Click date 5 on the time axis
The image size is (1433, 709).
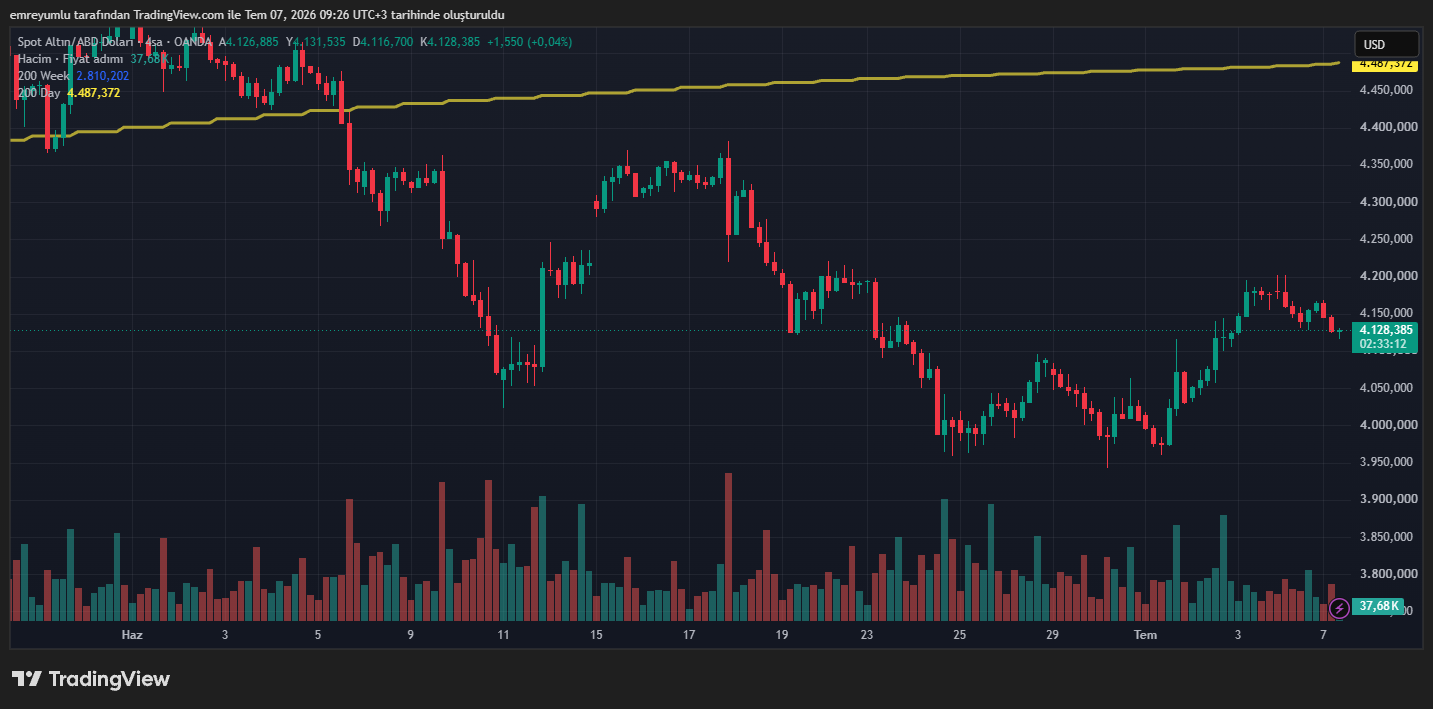pos(318,635)
